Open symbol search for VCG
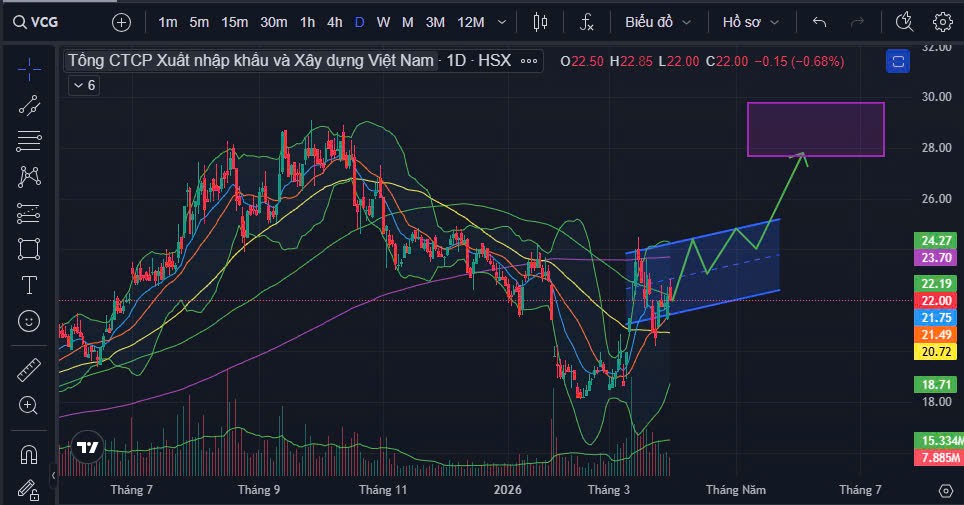This screenshot has width=964, height=505. pyautogui.click(x=36, y=22)
